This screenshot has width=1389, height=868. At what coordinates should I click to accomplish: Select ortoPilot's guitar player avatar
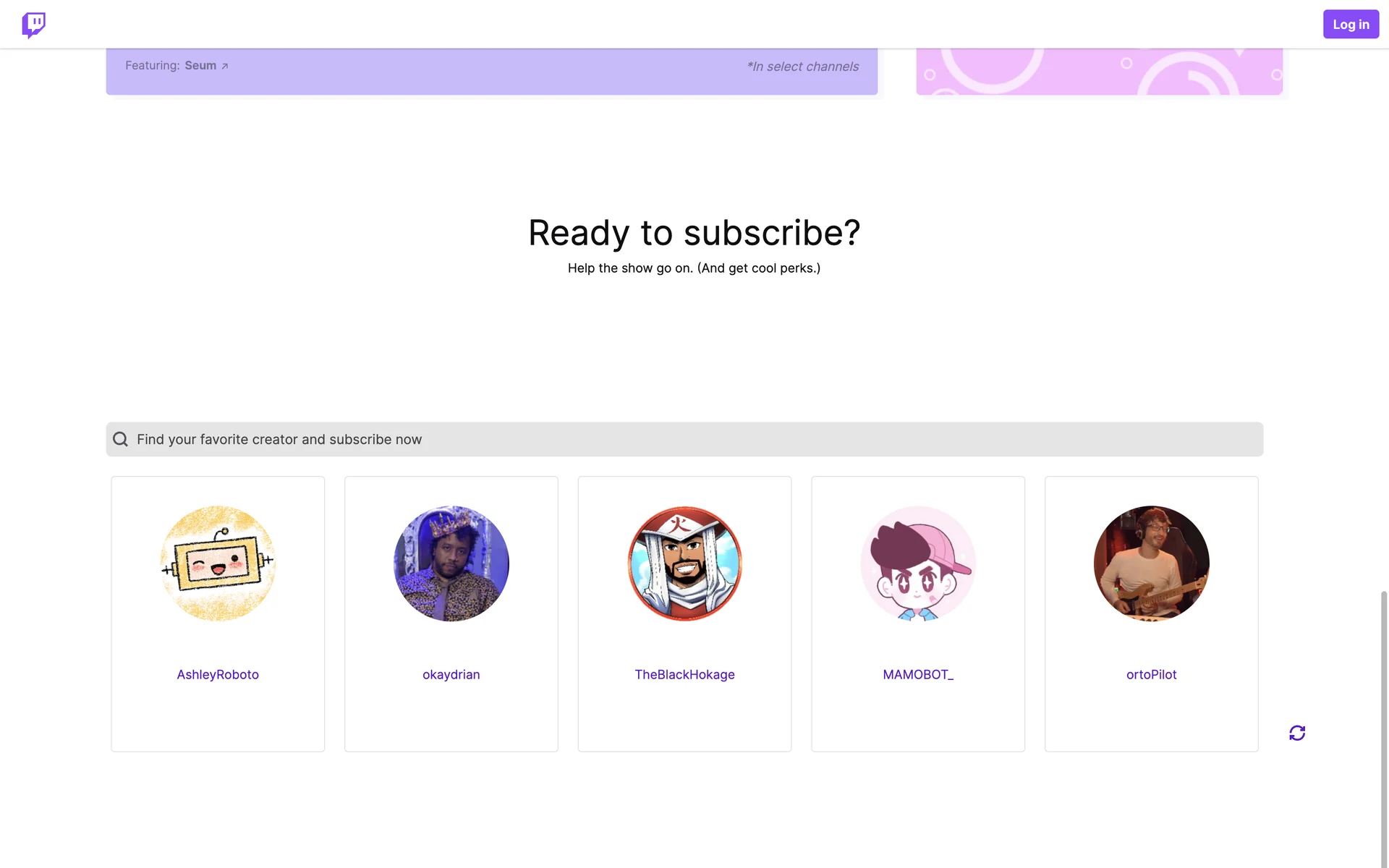point(1152,563)
